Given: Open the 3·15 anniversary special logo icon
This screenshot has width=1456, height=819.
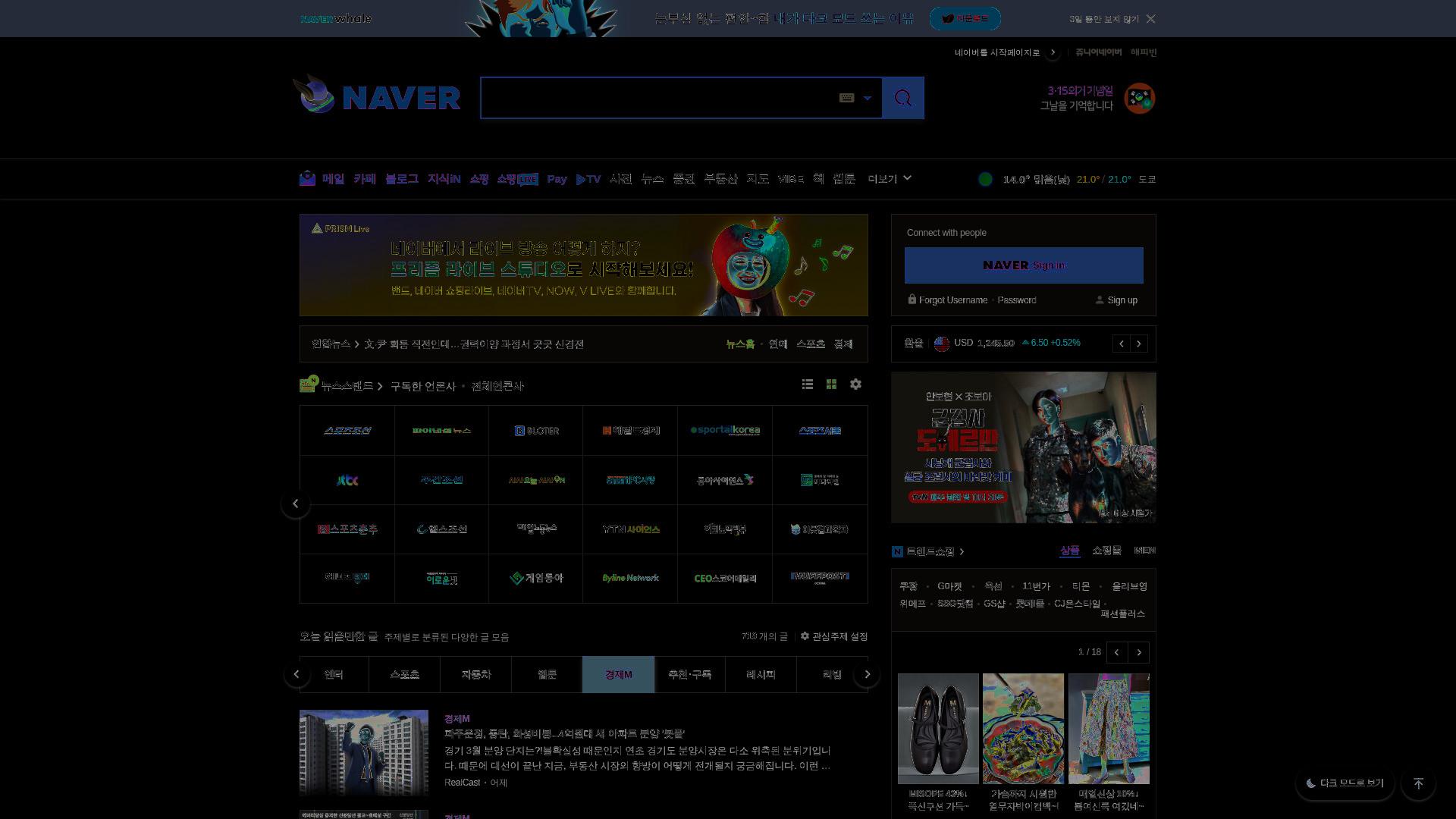Looking at the screenshot, I should click(1139, 99).
